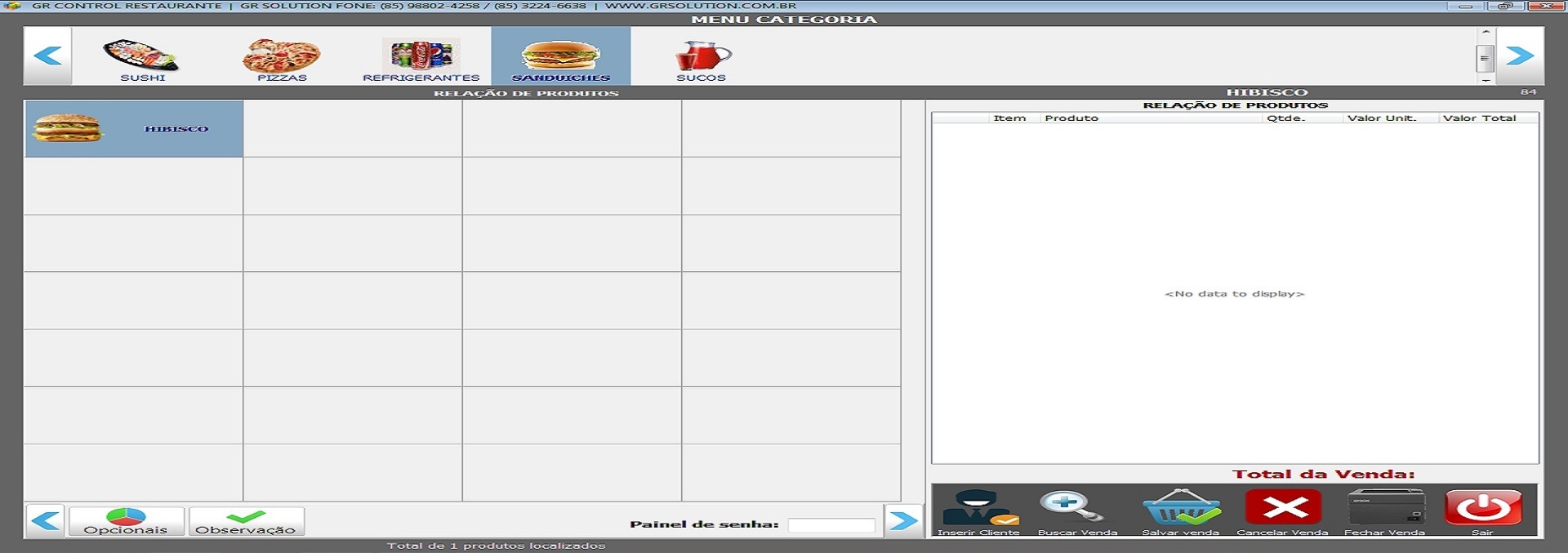Select the Sucos juice category
Screen dimensions: 1568x553
click(x=701, y=56)
